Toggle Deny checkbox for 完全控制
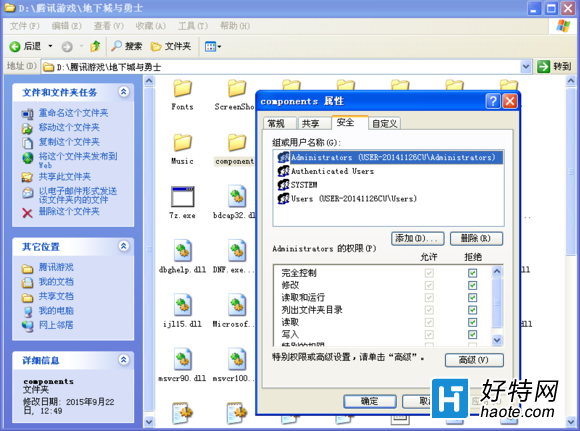 (472, 273)
